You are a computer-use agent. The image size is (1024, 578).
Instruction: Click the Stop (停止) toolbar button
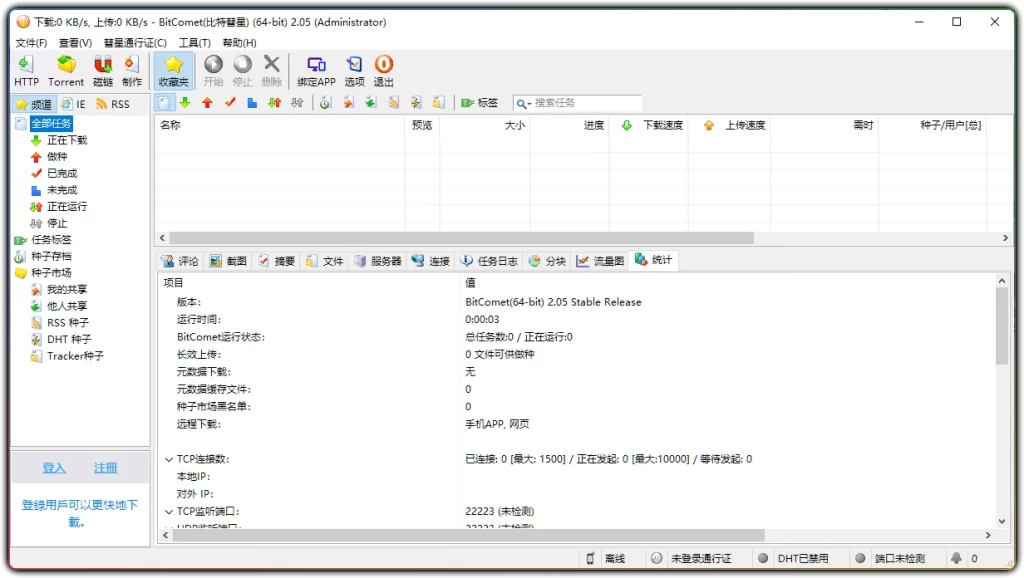242,71
